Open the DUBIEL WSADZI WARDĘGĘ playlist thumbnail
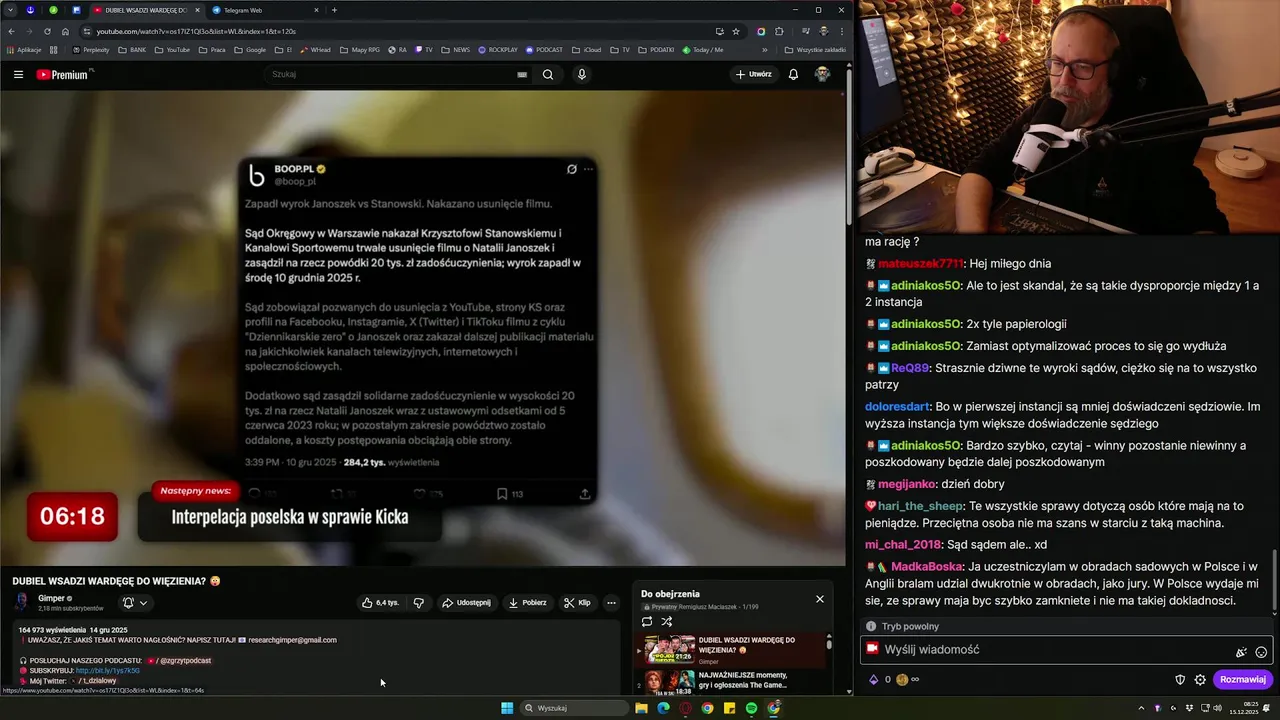Image resolution: width=1280 pixels, height=720 pixels. (x=670, y=650)
